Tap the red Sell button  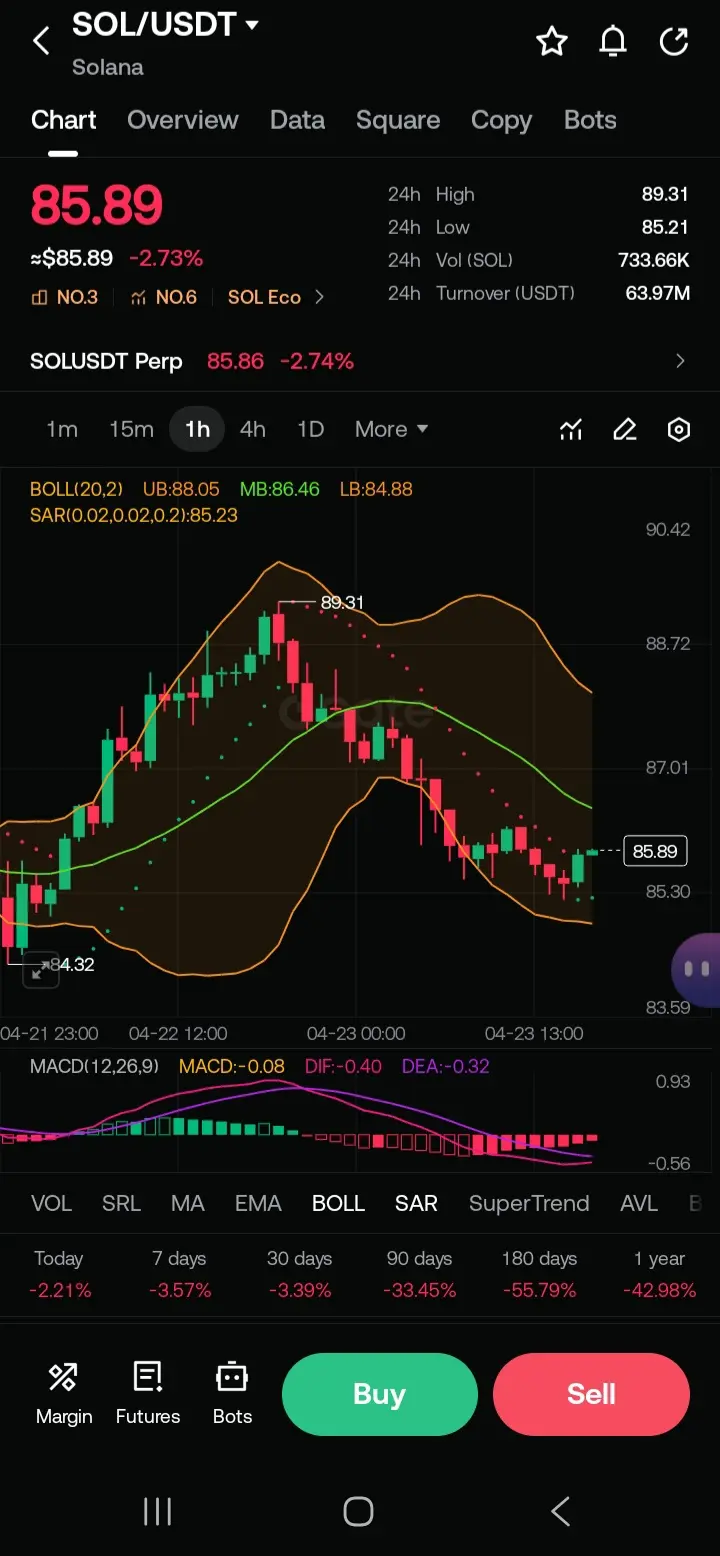pos(591,1394)
